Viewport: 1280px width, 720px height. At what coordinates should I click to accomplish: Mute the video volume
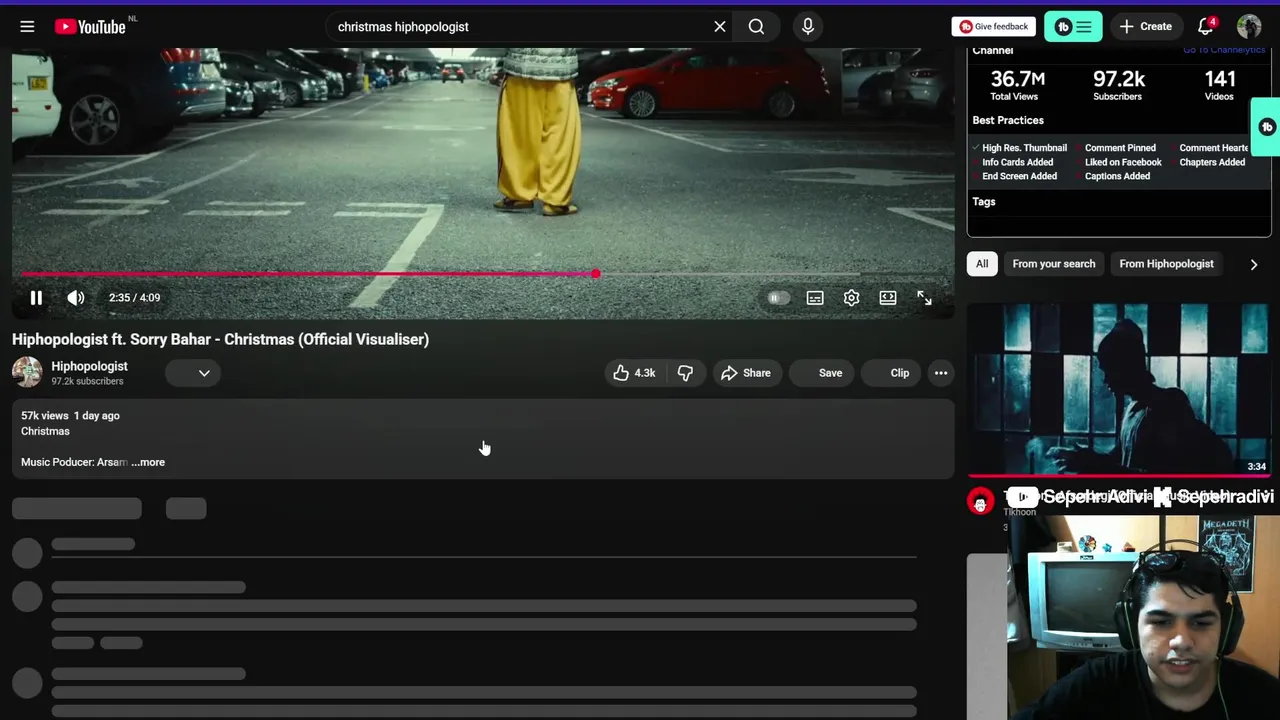[76, 298]
